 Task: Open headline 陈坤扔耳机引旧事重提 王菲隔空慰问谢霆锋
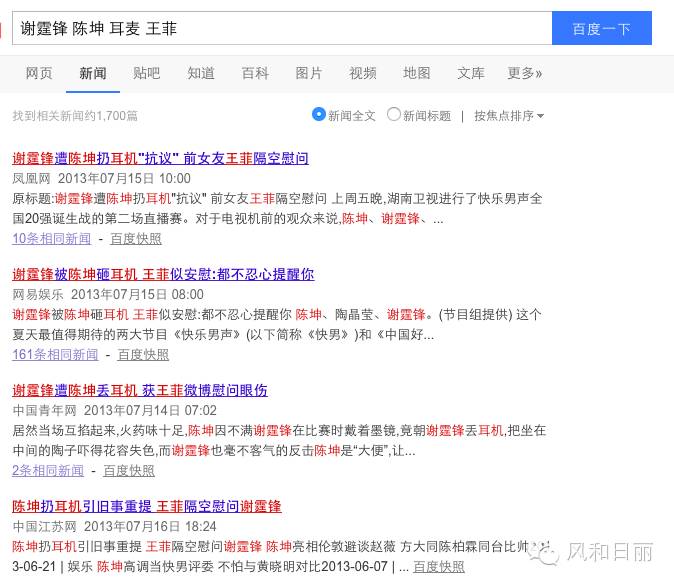pyautogui.click(x=147, y=506)
